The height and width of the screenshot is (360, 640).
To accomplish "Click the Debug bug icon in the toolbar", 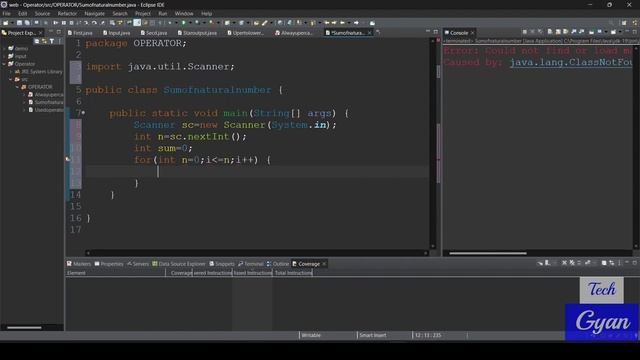I will click(170, 23).
